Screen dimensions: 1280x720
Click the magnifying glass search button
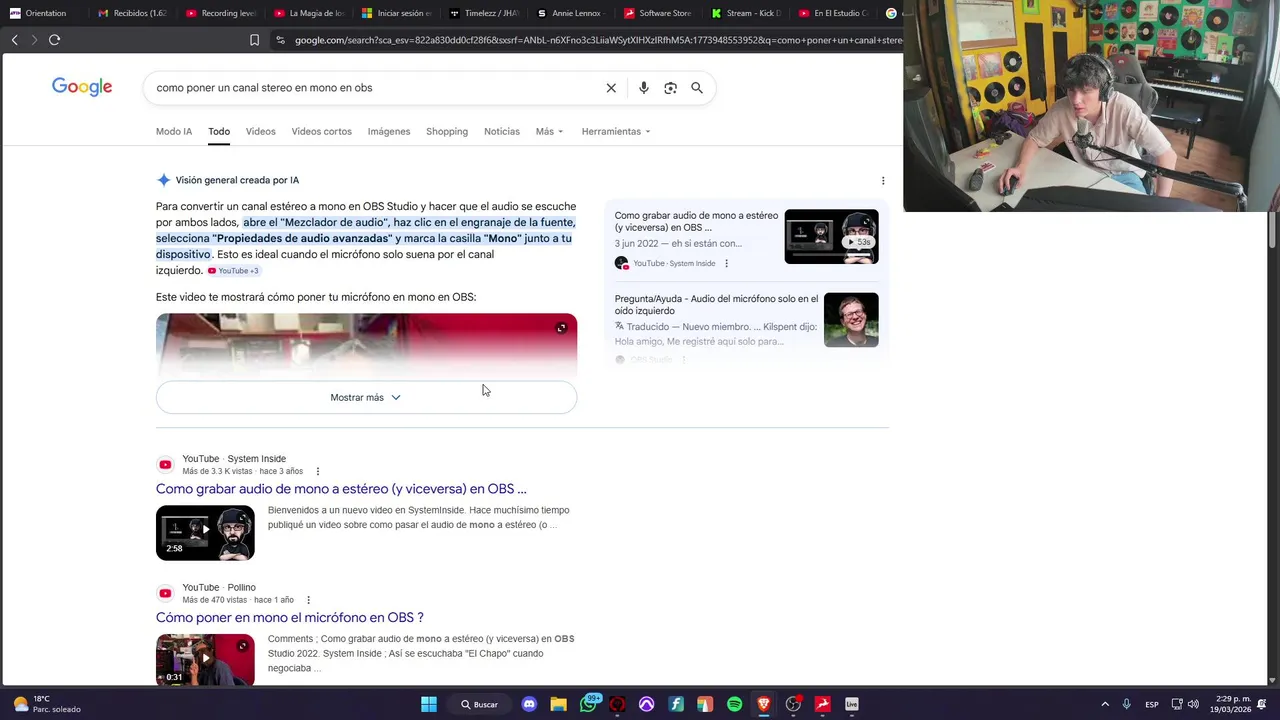(697, 88)
